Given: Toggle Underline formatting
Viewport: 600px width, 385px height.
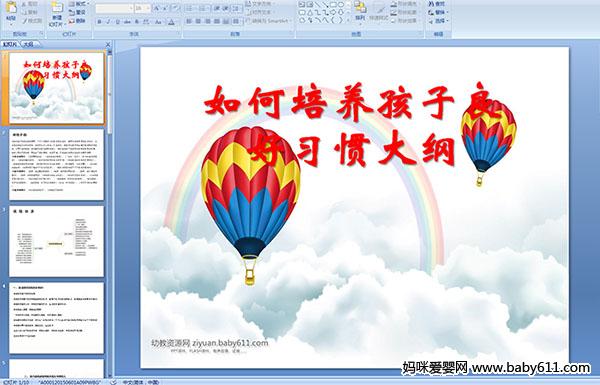Looking at the screenshot, I should coord(117,22).
